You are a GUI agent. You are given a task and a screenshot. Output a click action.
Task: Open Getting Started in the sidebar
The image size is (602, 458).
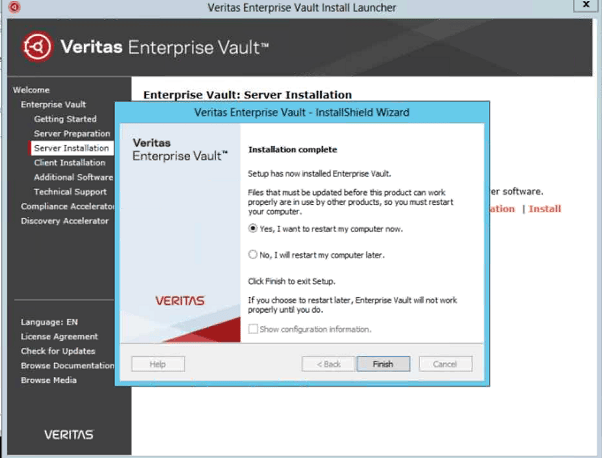[65, 119]
